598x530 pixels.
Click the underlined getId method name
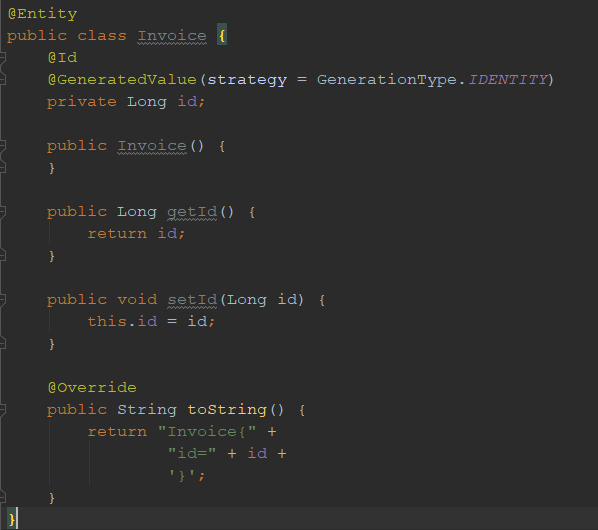192,212
